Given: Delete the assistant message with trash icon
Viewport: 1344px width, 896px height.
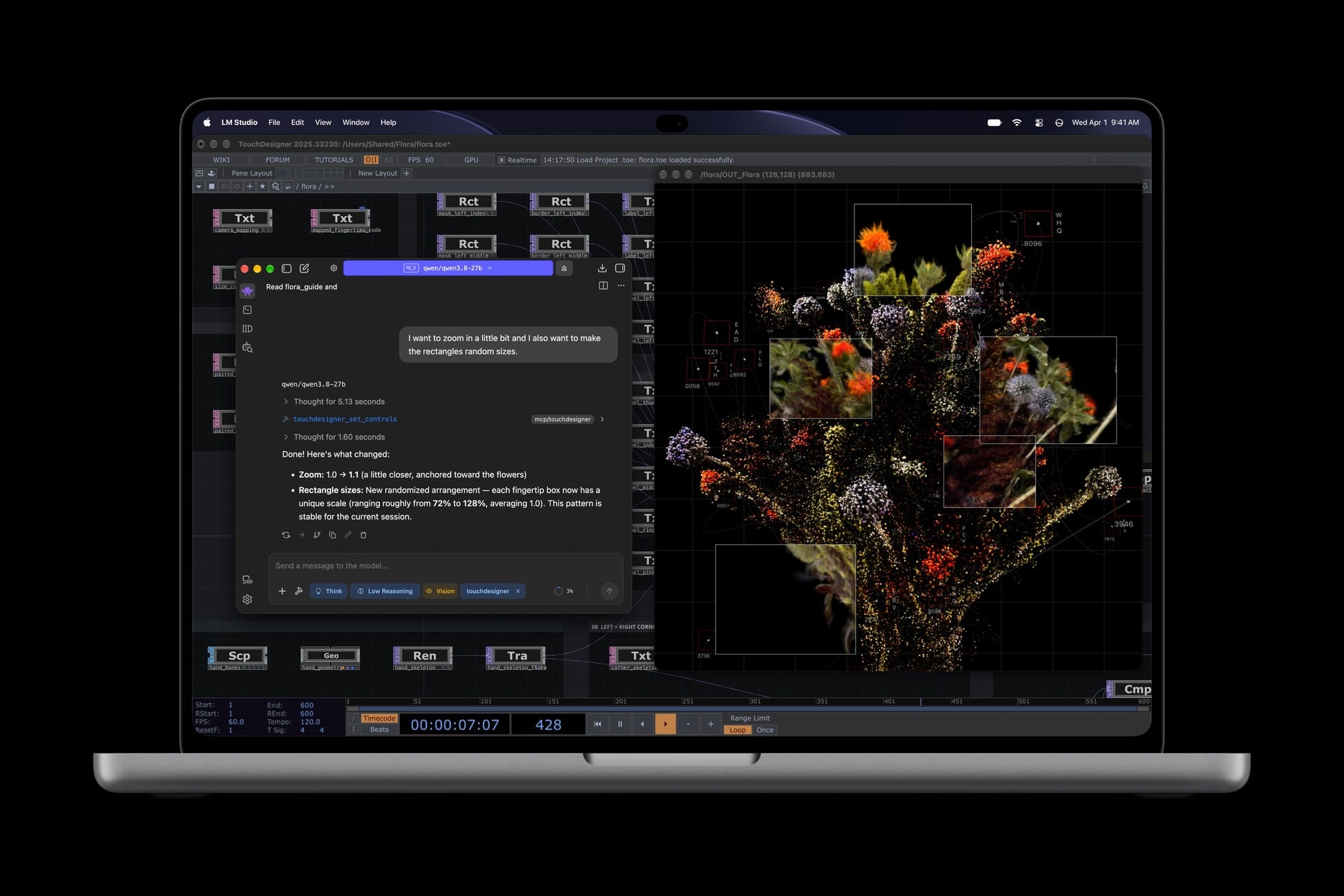Looking at the screenshot, I should 363,535.
